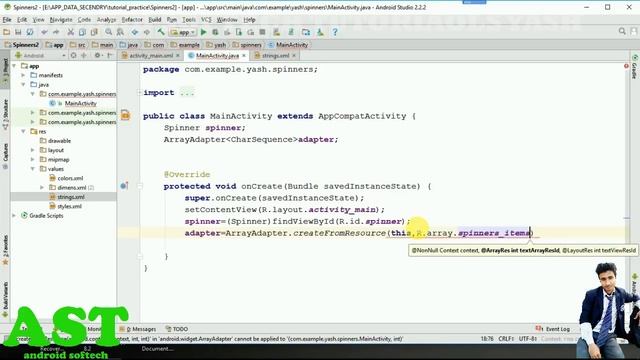640x360 pixels.
Task: Click the AVD Manager toolbar icon
Action: click(x=277, y=32)
